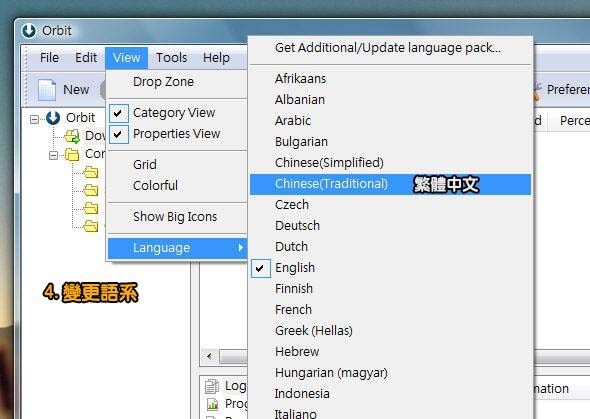Collapse the Completed folder tree node
Screen dimensions: 590x419
[53, 155]
